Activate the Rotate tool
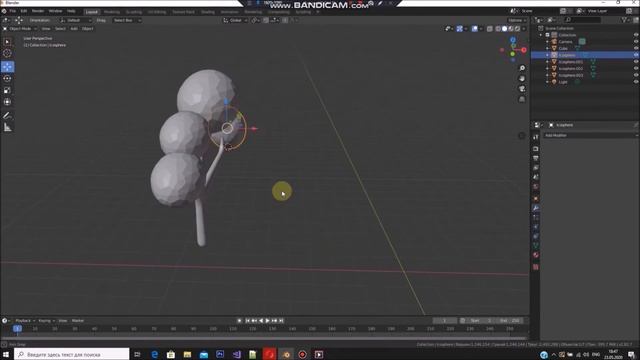 pyautogui.click(x=7, y=78)
